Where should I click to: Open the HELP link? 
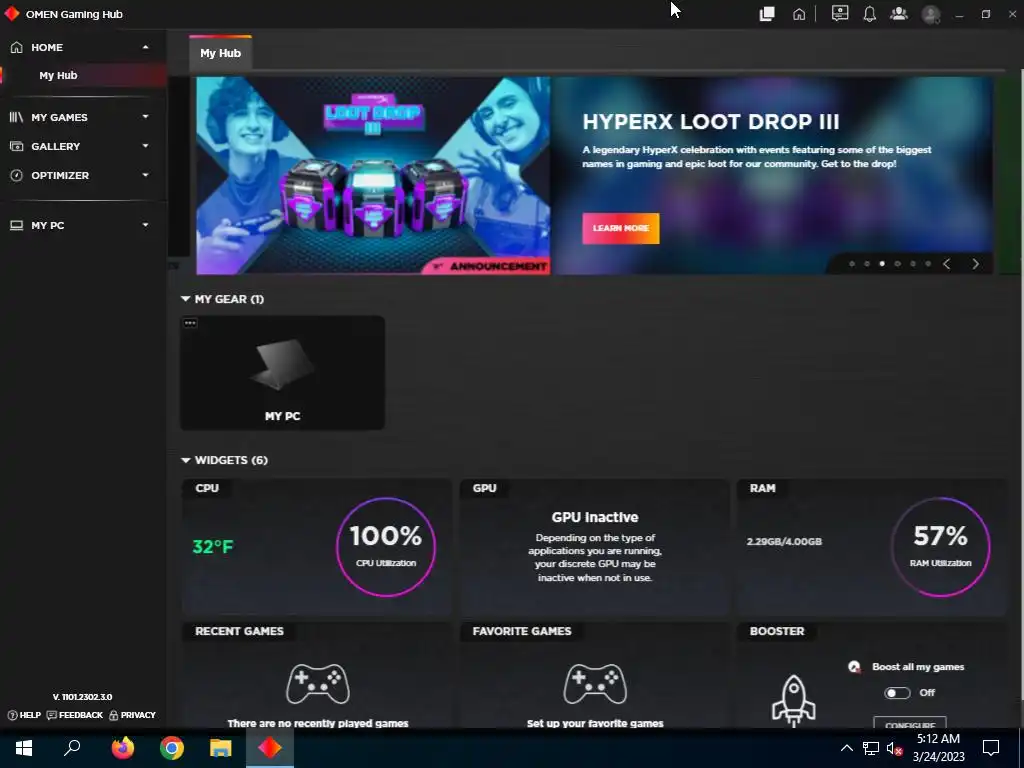point(24,715)
